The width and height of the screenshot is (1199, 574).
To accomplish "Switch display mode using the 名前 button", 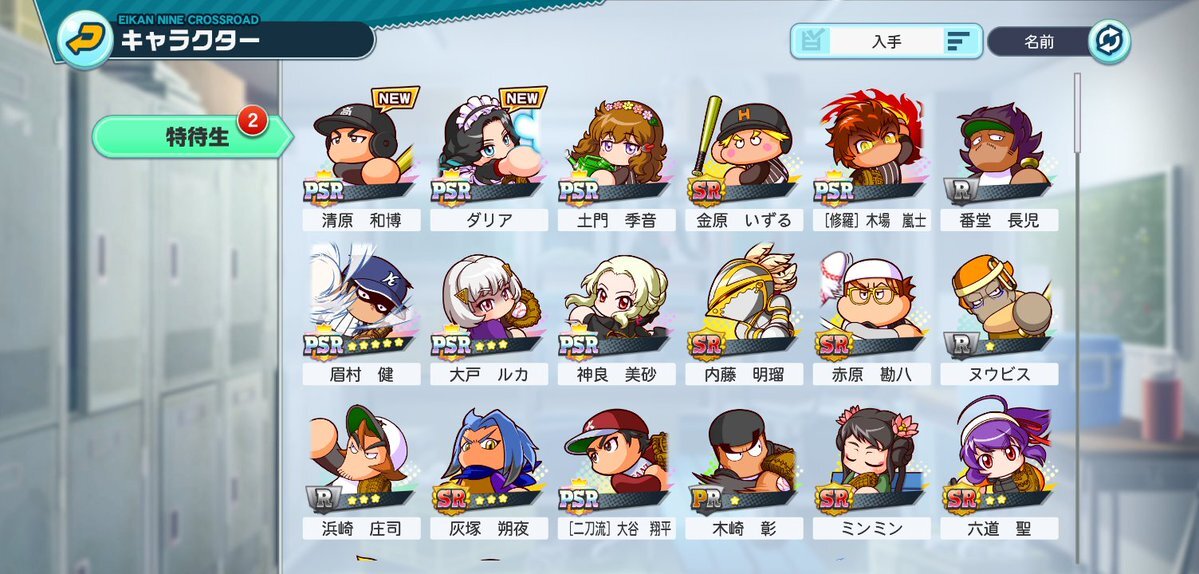I will click(1040, 41).
